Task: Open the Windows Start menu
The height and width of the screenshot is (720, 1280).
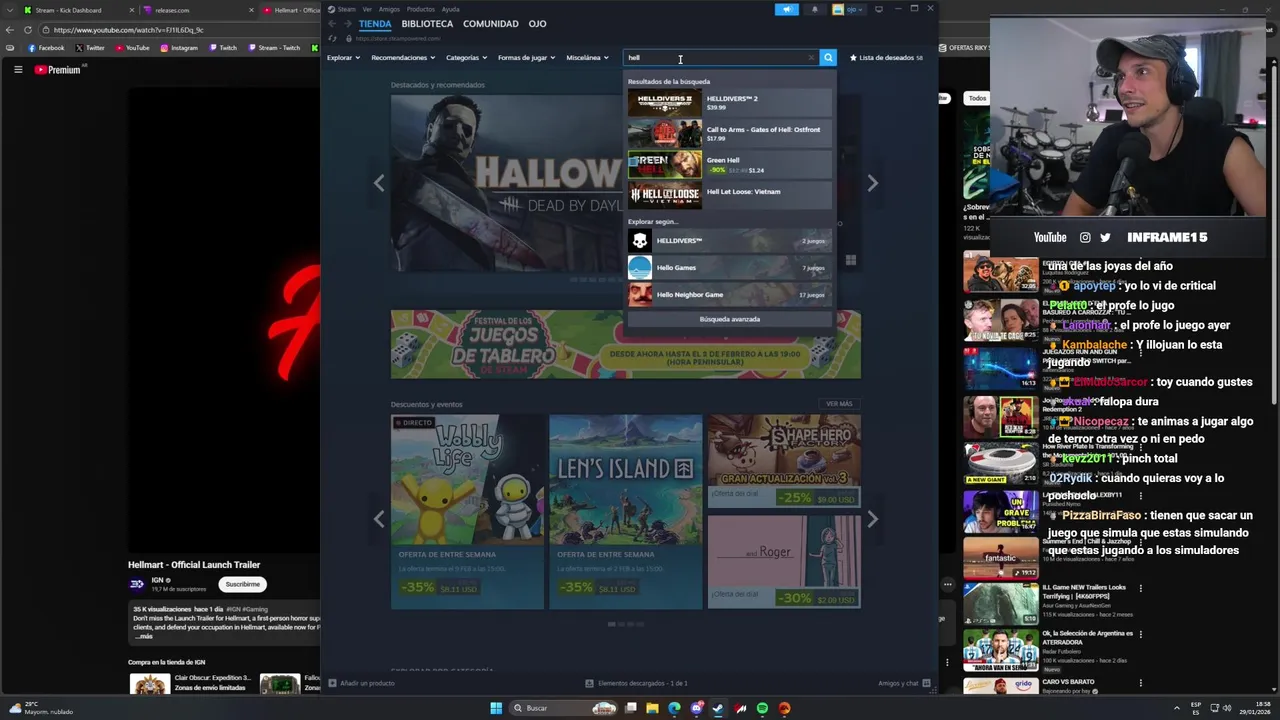Action: (496, 708)
